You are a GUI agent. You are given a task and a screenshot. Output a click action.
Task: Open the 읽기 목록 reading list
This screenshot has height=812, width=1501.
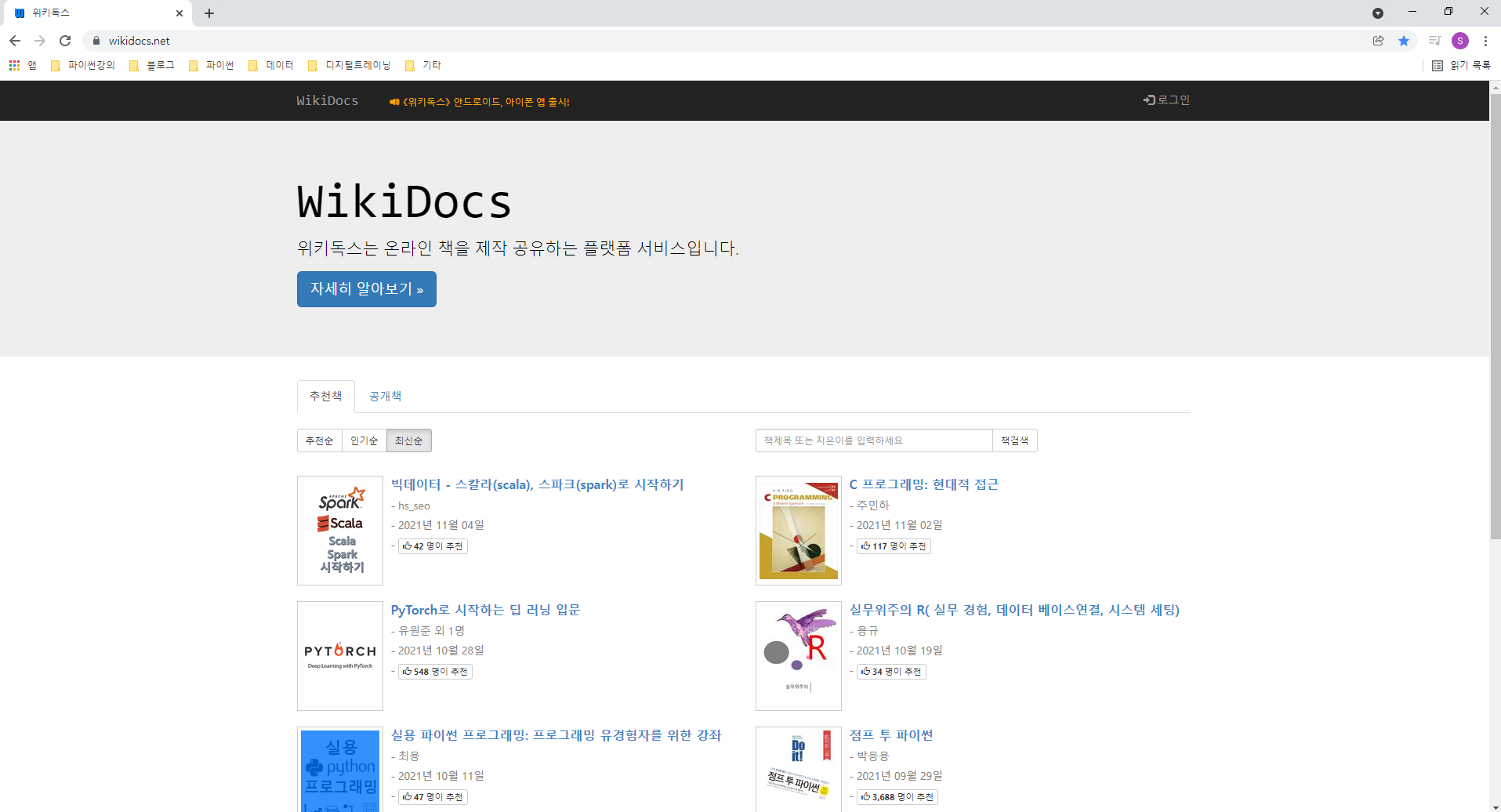coord(1461,65)
